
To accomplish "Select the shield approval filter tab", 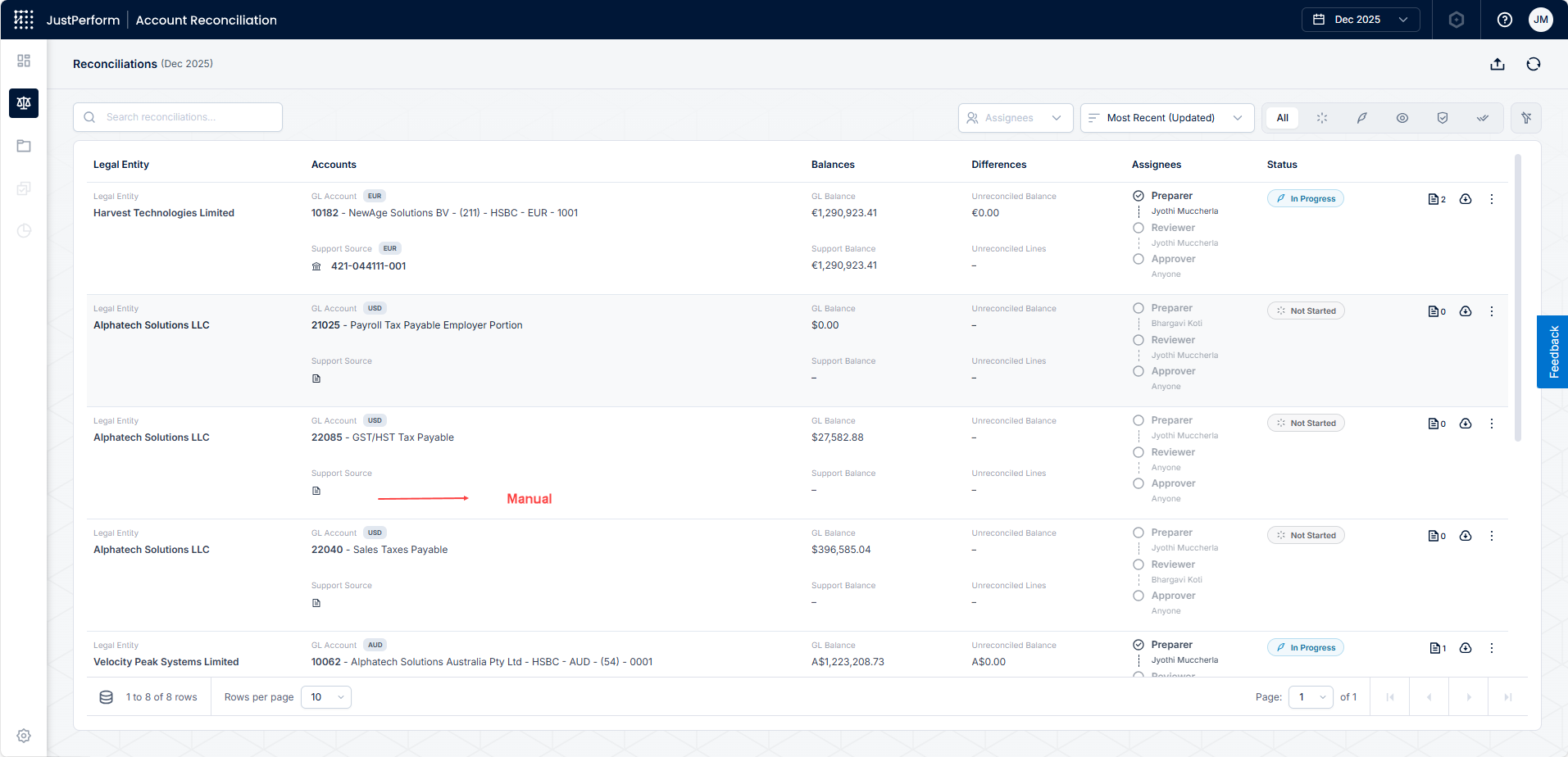I will pos(1443,118).
